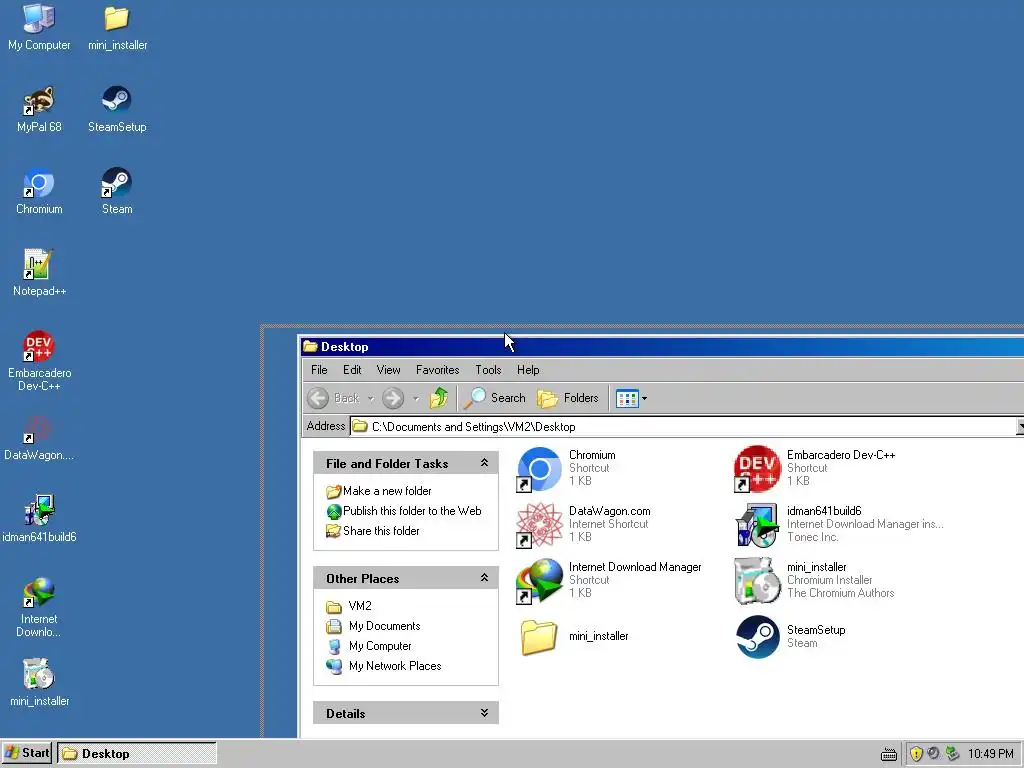Image resolution: width=1024 pixels, height=768 pixels.
Task: Click the network connection tray icon
Action: coord(953,754)
